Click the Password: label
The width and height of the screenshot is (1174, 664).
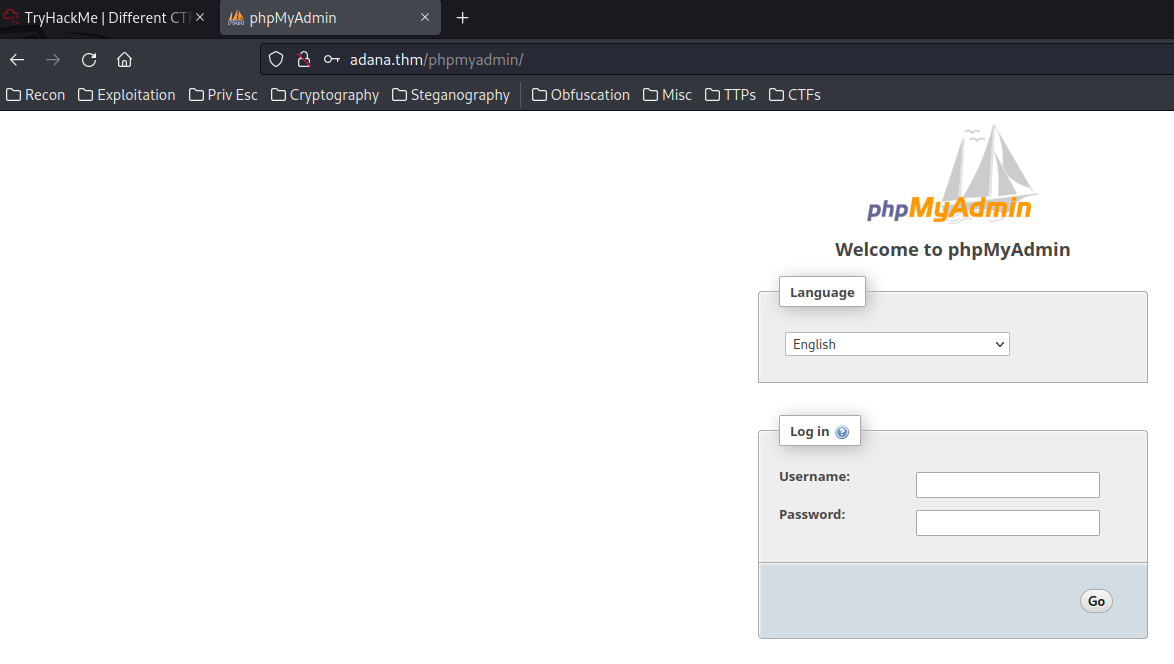pos(812,514)
